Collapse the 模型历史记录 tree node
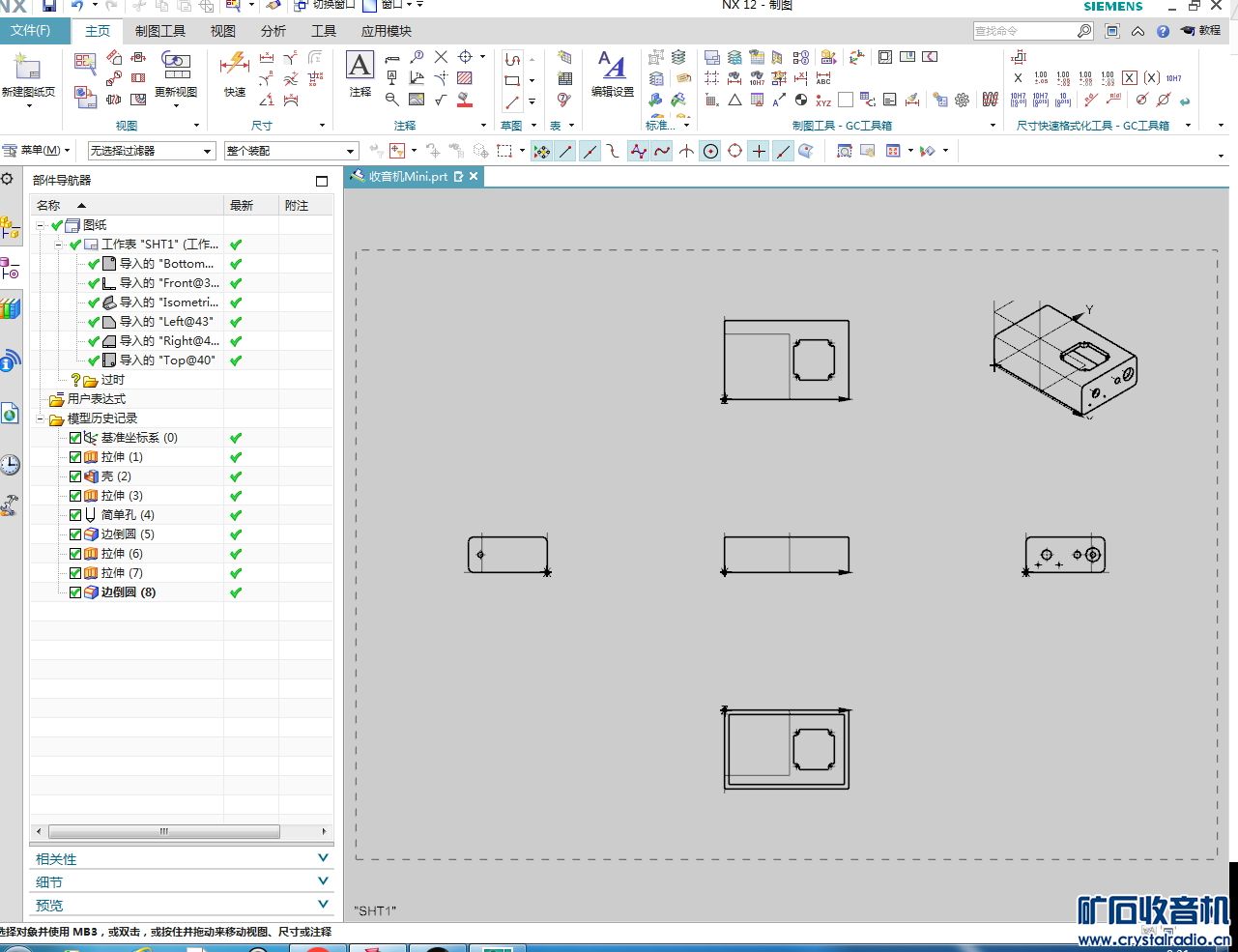The width and height of the screenshot is (1238, 952). pos(42,418)
